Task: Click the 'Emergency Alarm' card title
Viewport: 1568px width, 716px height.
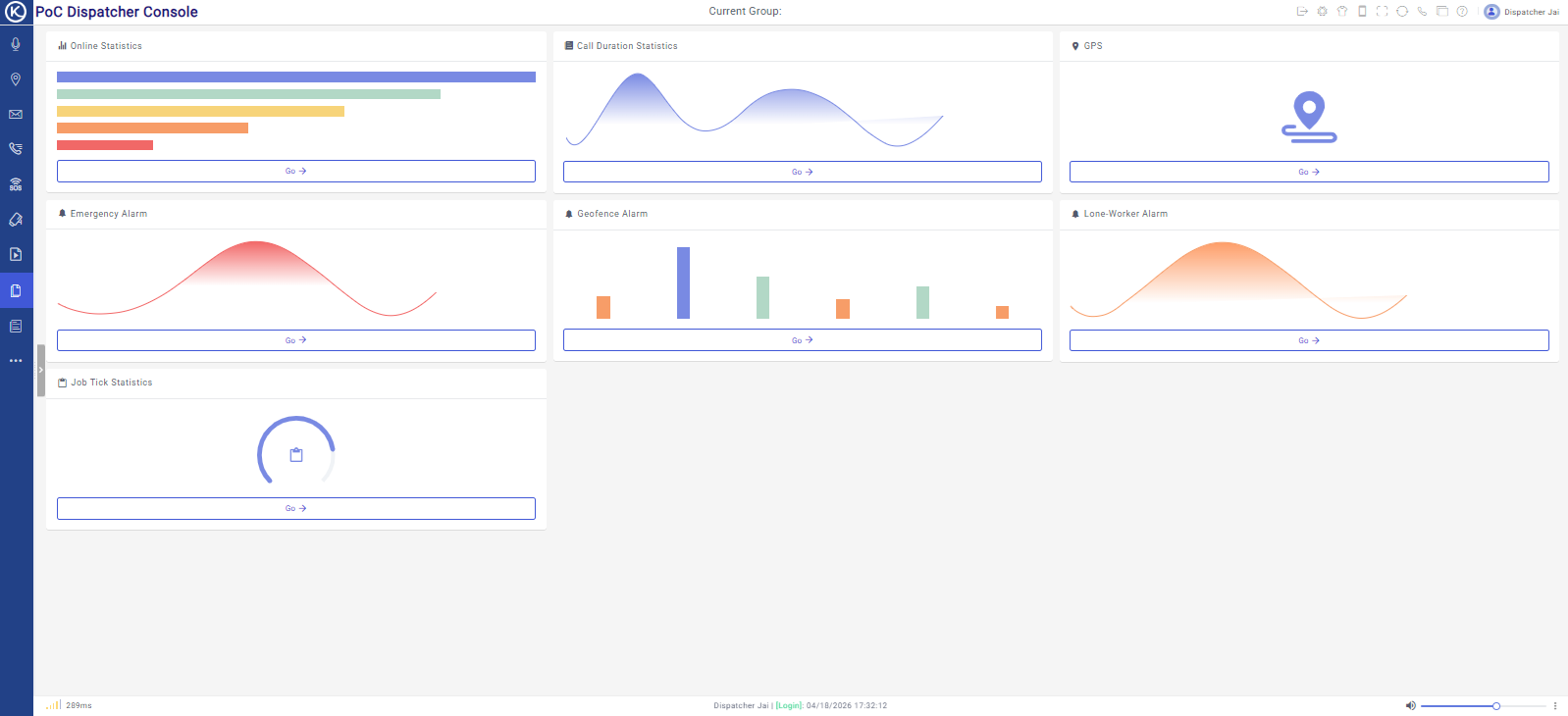Action: pyautogui.click(x=109, y=214)
